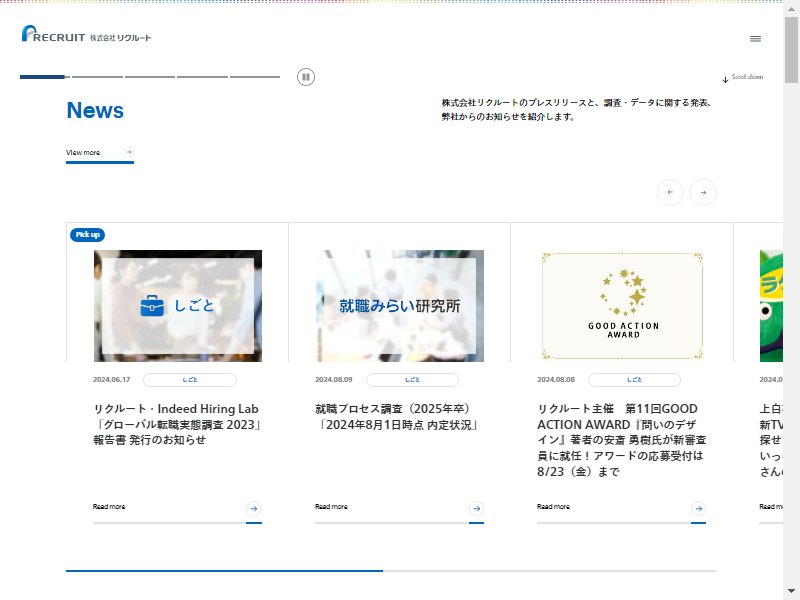Open the Indeed Hiring Lab report headline
The width and height of the screenshot is (800, 600).
click(x=177, y=424)
